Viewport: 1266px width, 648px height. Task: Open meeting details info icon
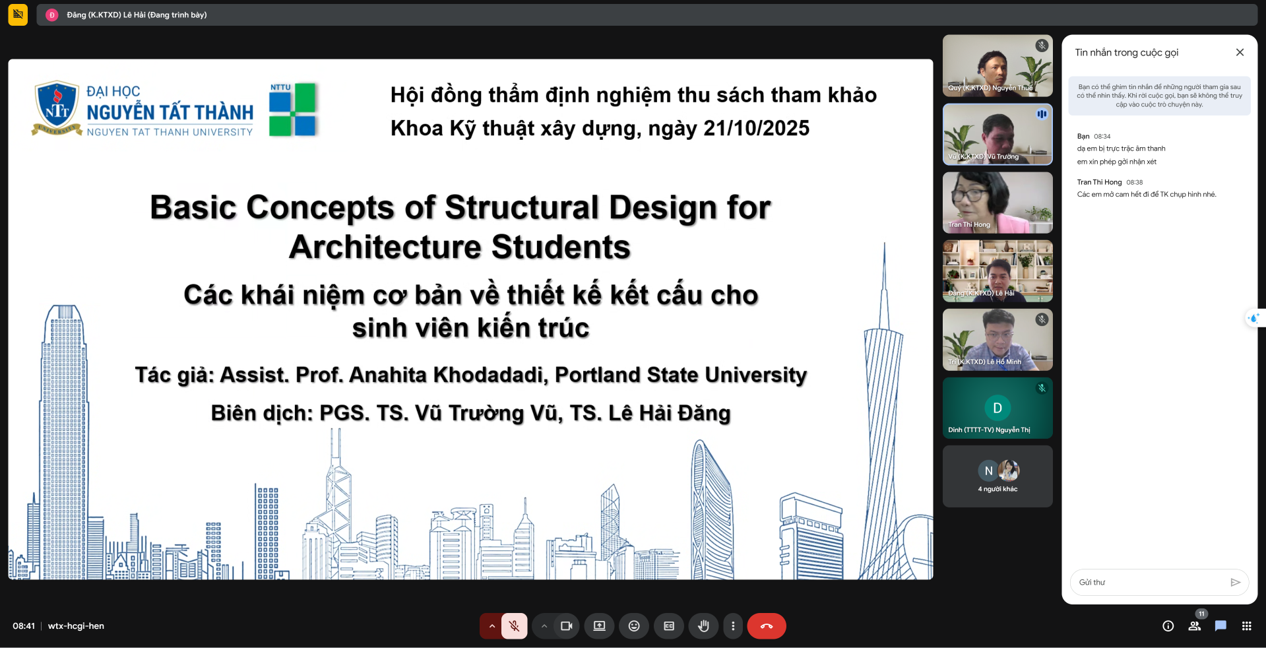coord(1168,626)
